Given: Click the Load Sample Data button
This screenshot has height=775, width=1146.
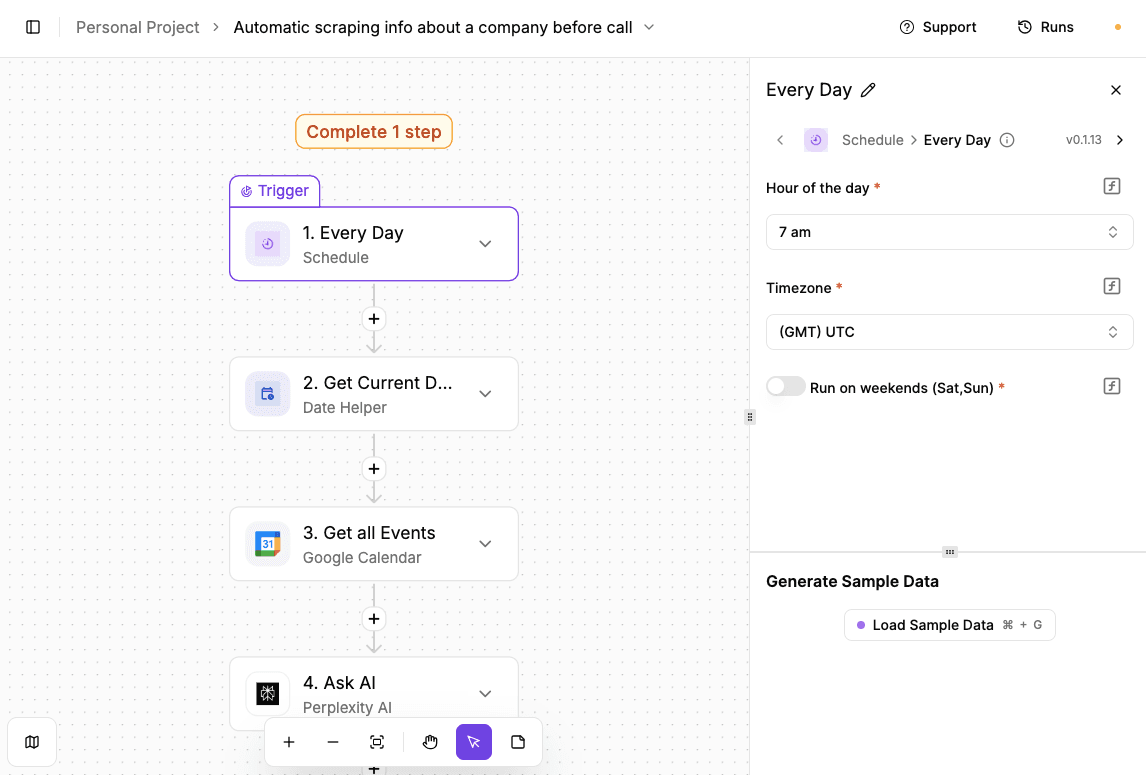Looking at the screenshot, I should tap(948, 624).
